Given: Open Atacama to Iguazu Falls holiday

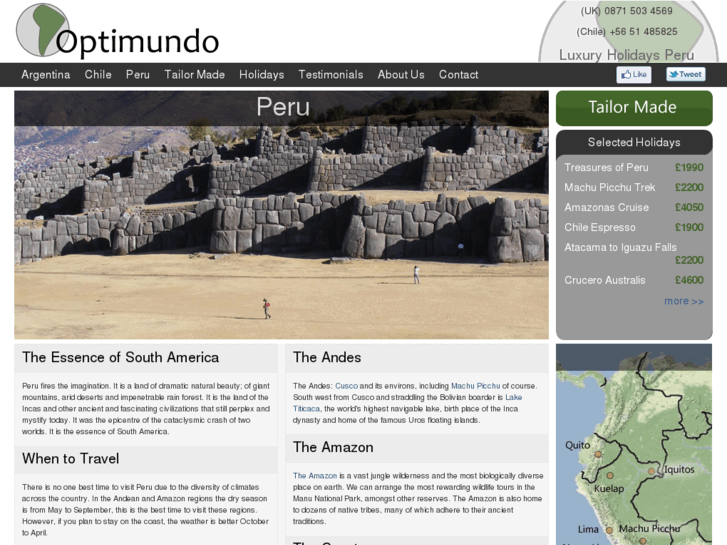Looking at the screenshot, I should click(x=620, y=247).
